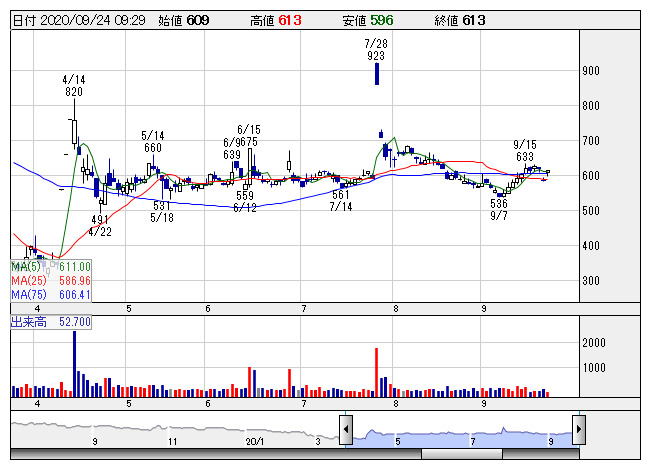Click the right range handle arrow in overview

(577, 430)
